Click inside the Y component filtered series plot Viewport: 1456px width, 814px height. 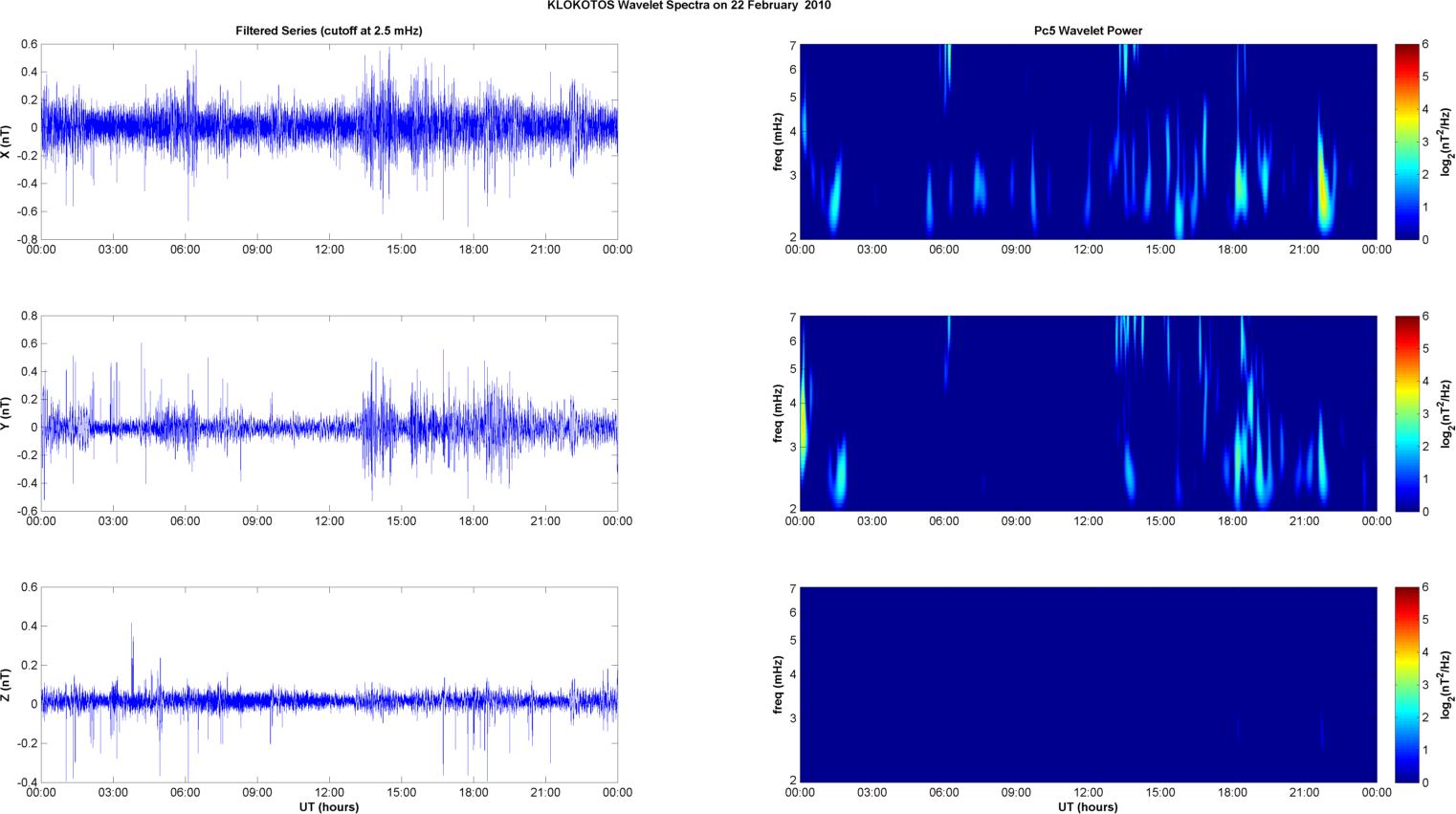click(x=329, y=413)
